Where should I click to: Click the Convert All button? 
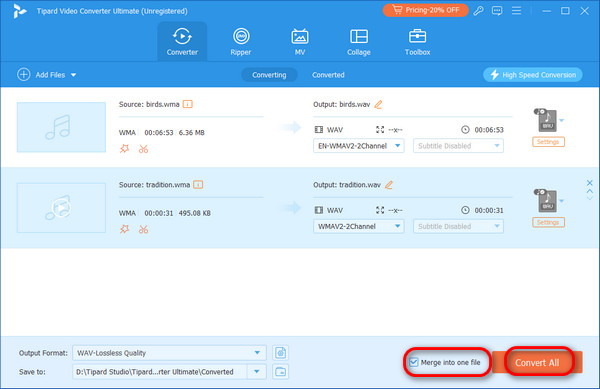point(537,363)
